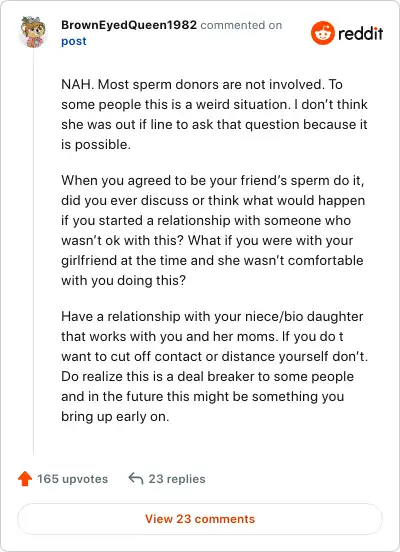Image resolution: width=400 pixels, height=552 pixels.
Task: Click the final line "bring up early on."
Action: (x=115, y=416)
